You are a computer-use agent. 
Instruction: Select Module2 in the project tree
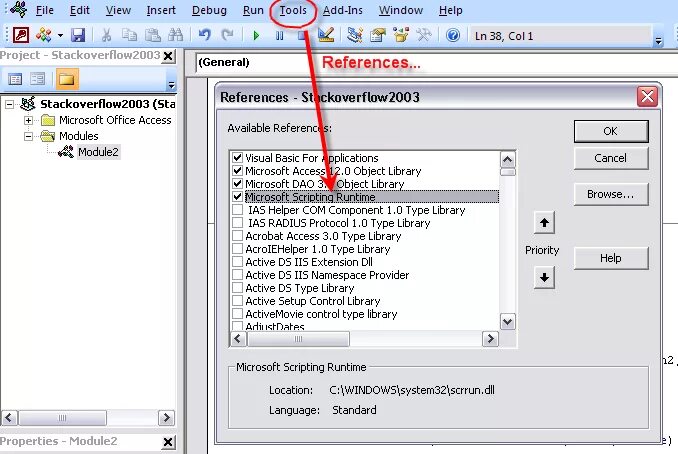tap(98, 152)
